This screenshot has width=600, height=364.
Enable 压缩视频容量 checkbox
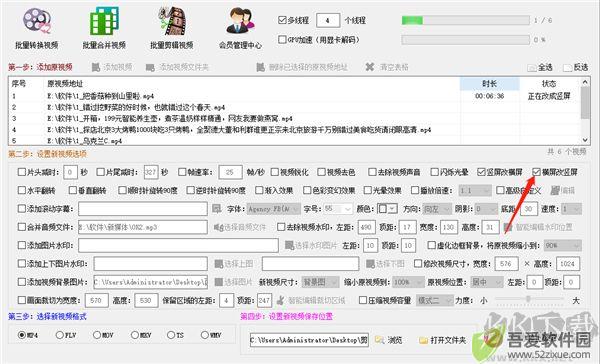point(363,300)
